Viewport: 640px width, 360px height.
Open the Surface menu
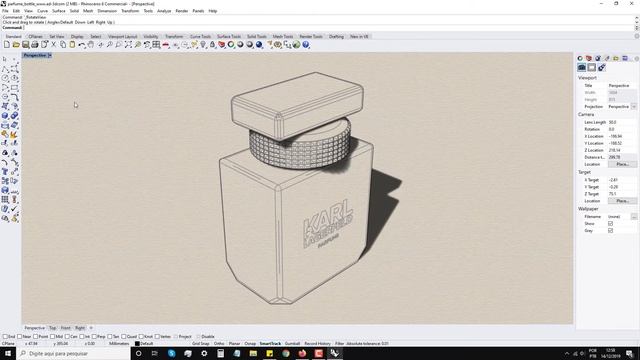click(59, 11)
